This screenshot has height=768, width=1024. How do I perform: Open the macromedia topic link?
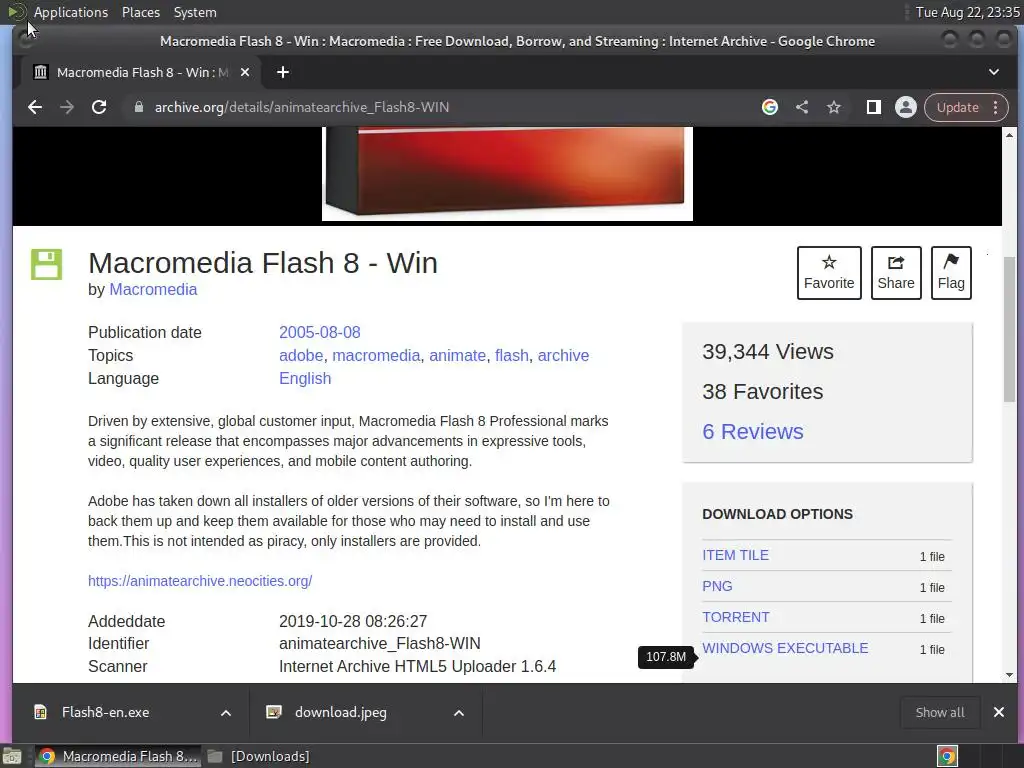pos(376,355)
